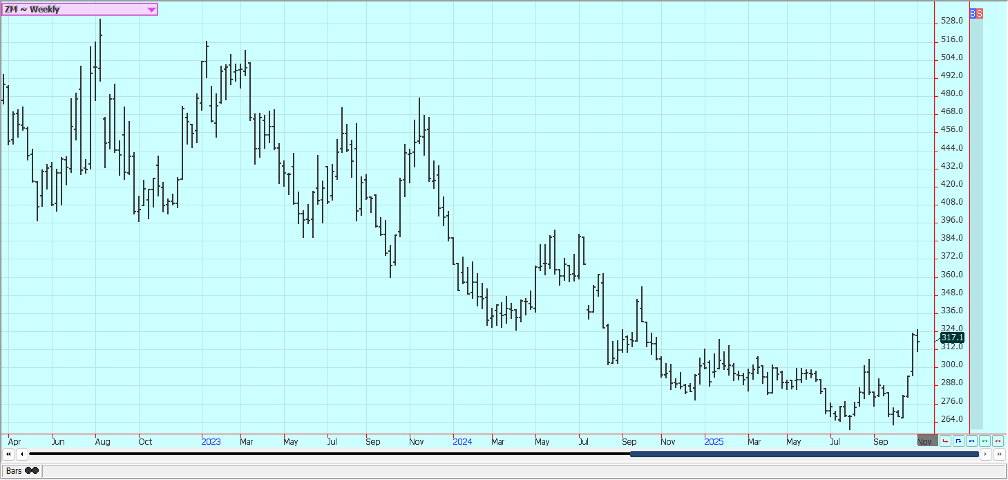Click the rightmost red dash chart icon
The height and width of the screenshot is (480, 1008).
(x=997, y=440)
